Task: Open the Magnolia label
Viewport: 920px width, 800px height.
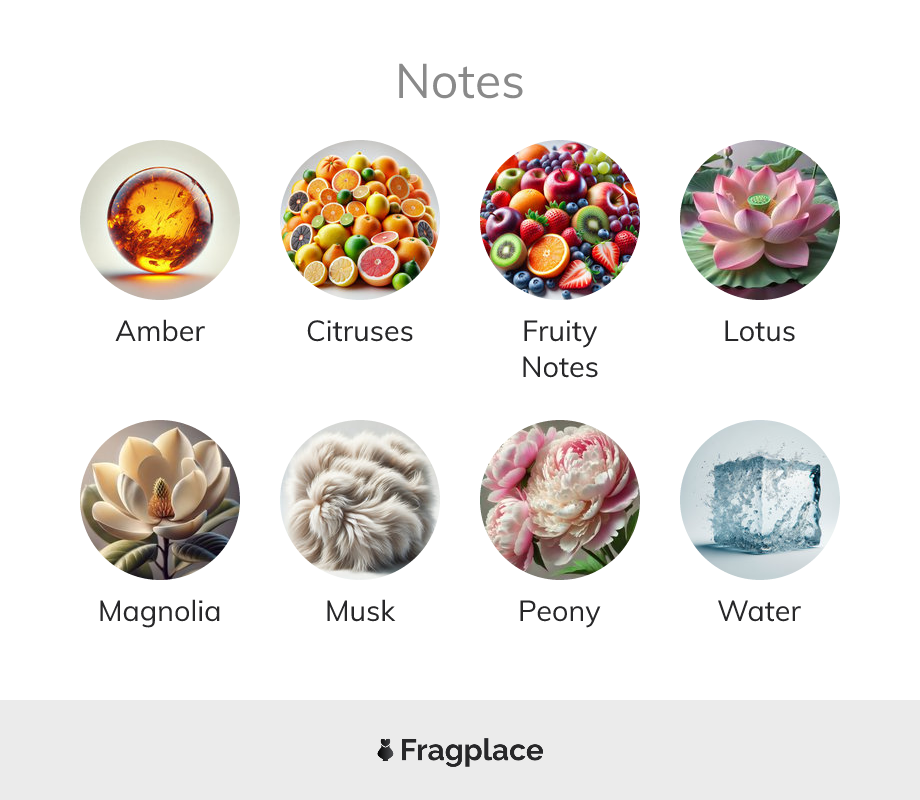Action: (x=160, y=612)
